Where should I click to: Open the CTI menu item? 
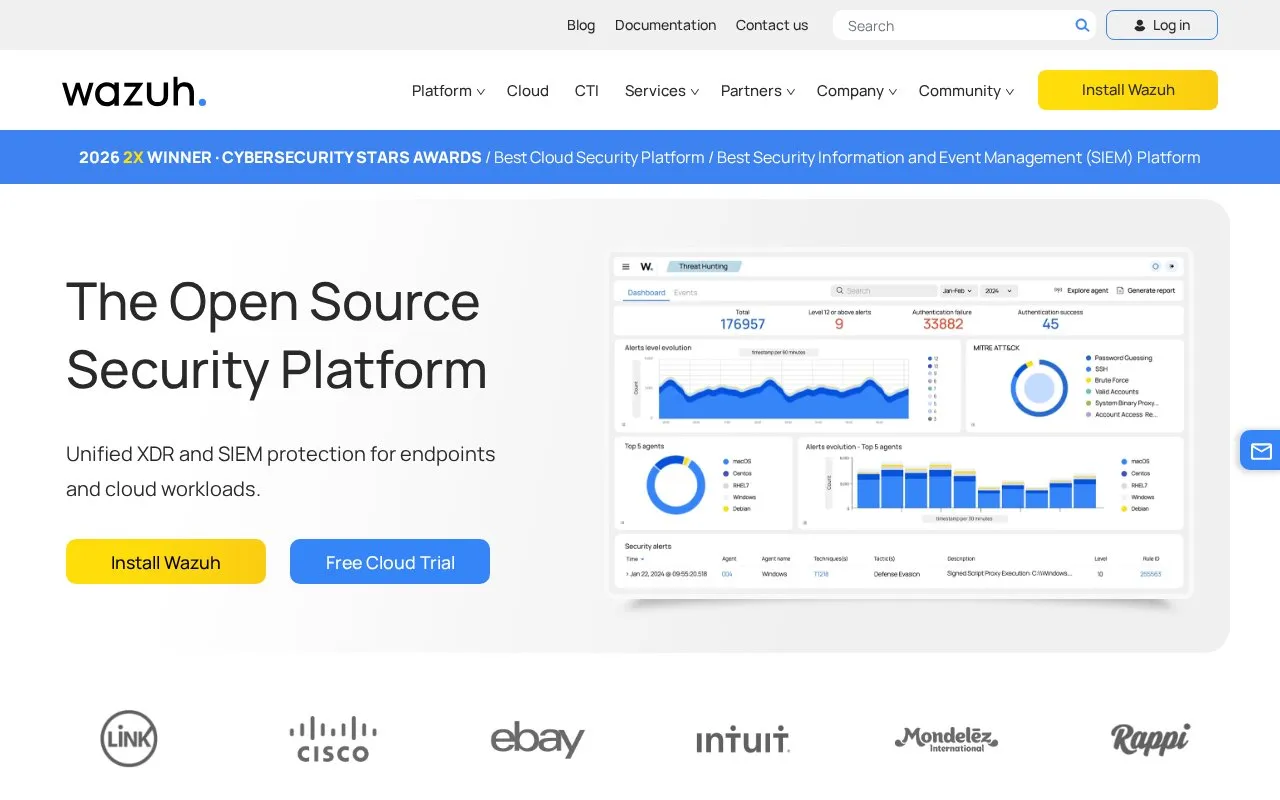pos(587,91)
